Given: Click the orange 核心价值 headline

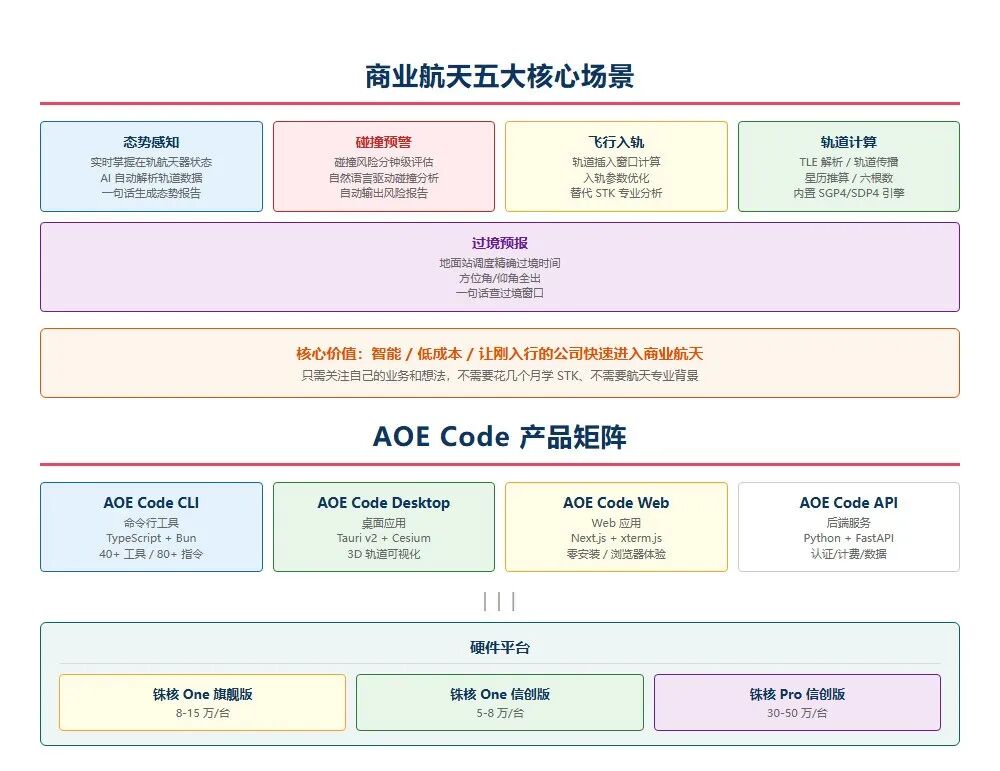Looking at the screenshot, I should (499, 353).
